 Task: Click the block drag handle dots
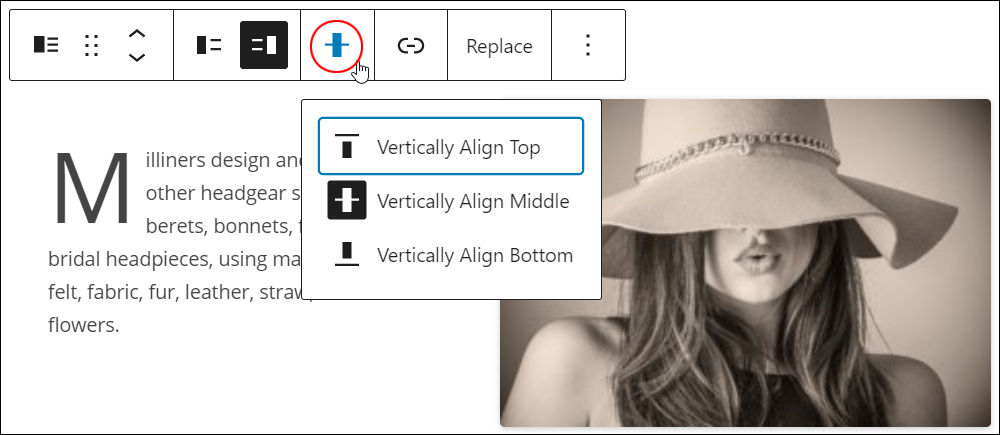[92, 45]
